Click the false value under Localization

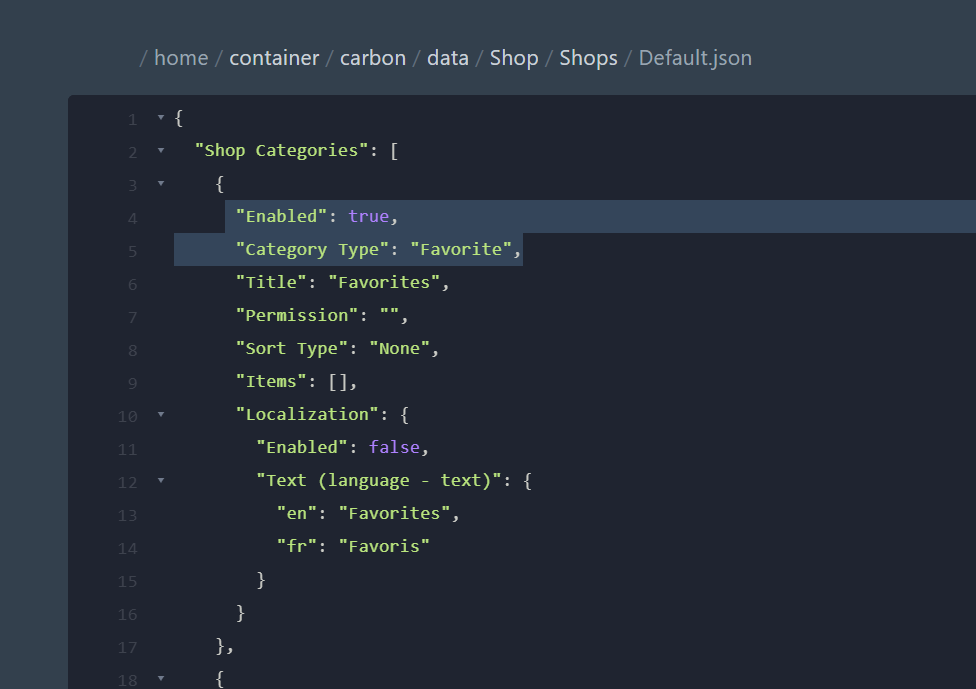[393, 448]
